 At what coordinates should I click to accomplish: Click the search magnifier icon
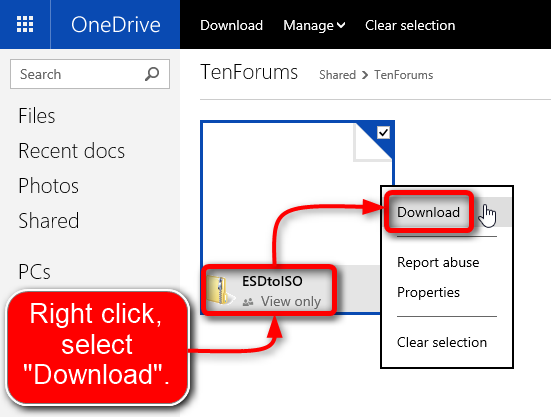152,74
